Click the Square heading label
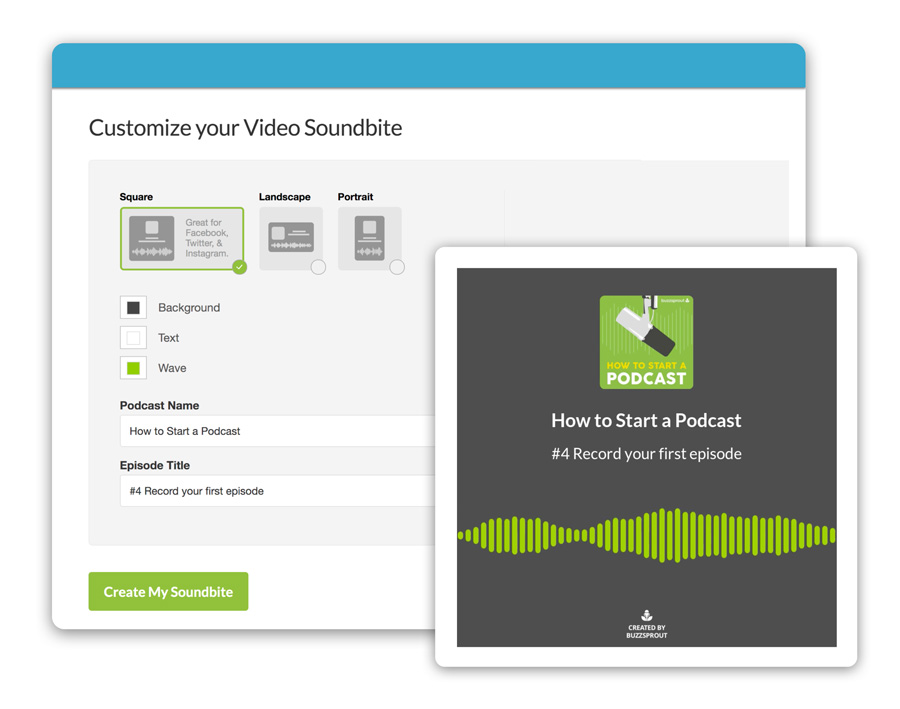This screenshot has width=900, height=709. [136, 197]
